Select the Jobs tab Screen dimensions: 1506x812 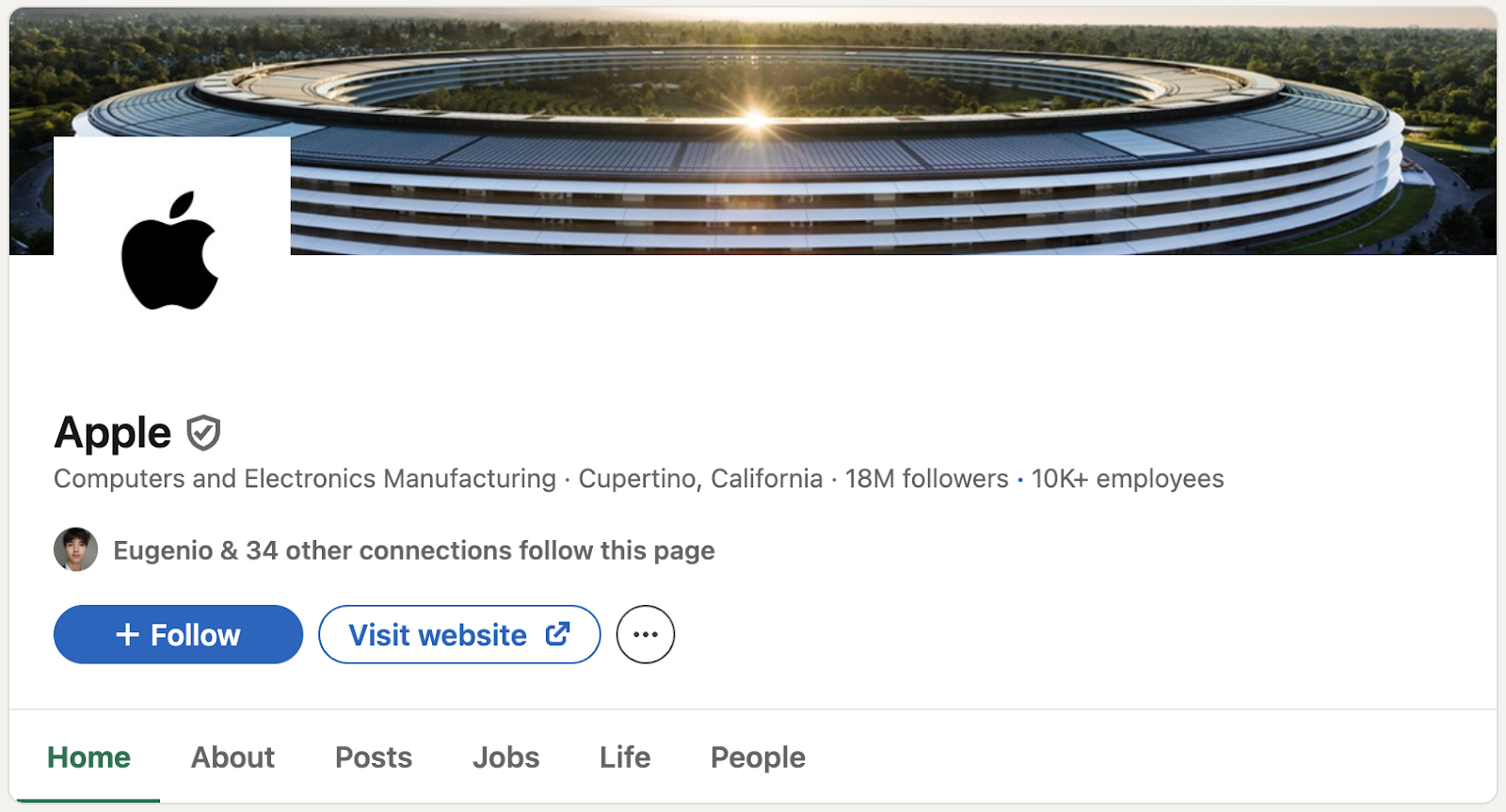(x=505, y=757)
